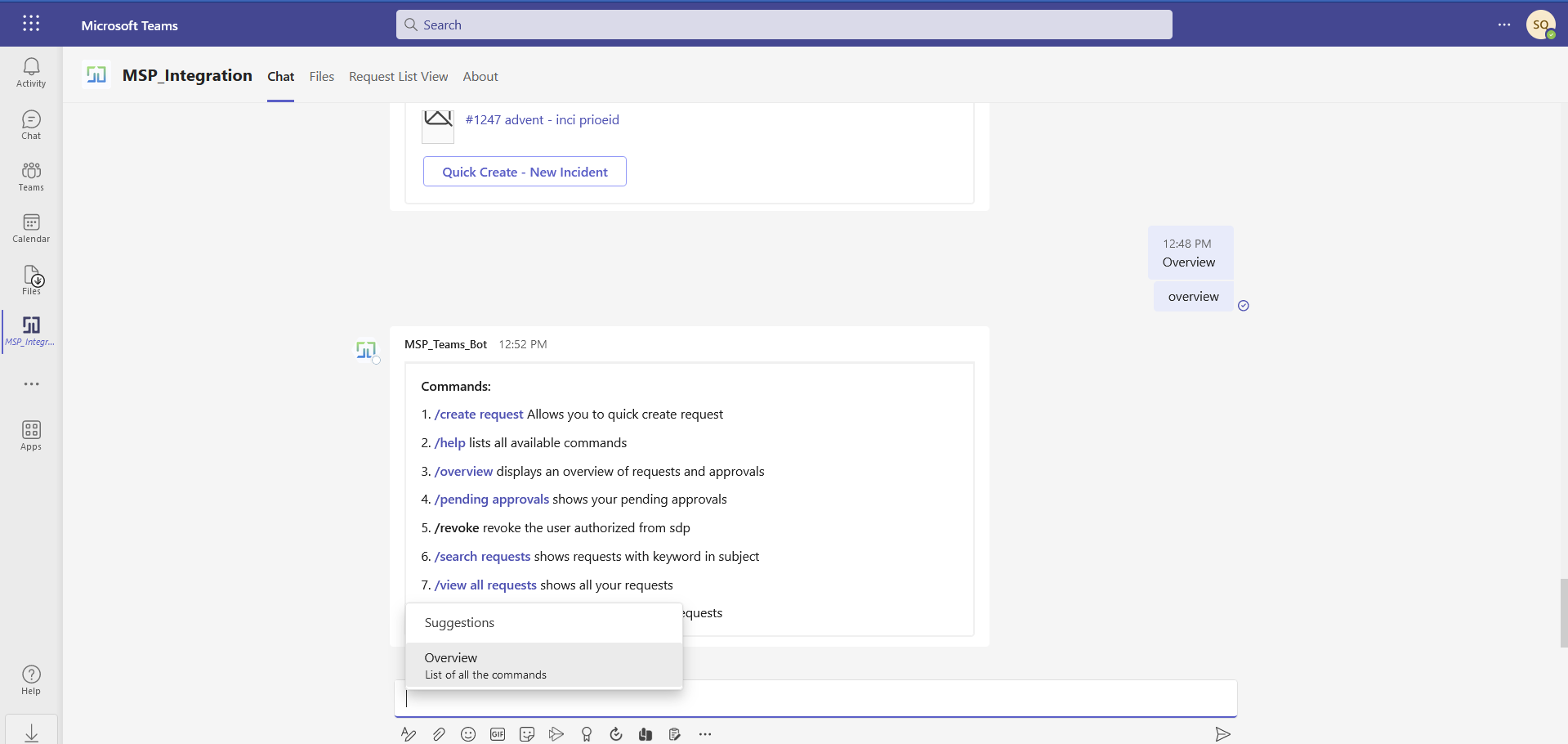Select the MSP_Integration app in sidebar
Image resolution: width=1568 pixels, height=744 pixels.
click(31, 331)
